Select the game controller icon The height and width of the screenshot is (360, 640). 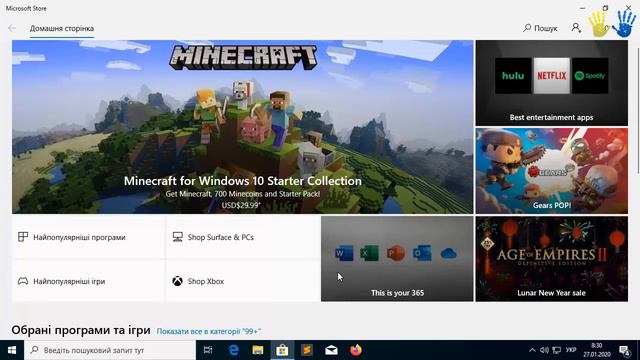click(23, 281)
